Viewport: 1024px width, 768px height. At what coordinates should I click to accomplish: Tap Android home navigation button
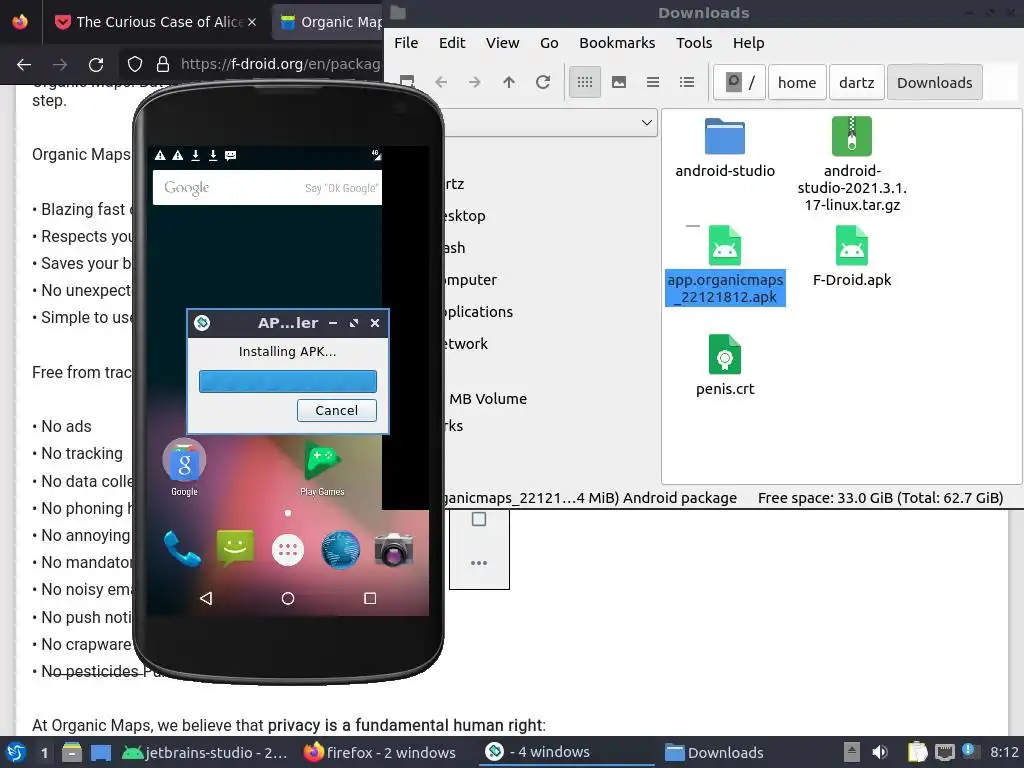[x=287, y=598]
